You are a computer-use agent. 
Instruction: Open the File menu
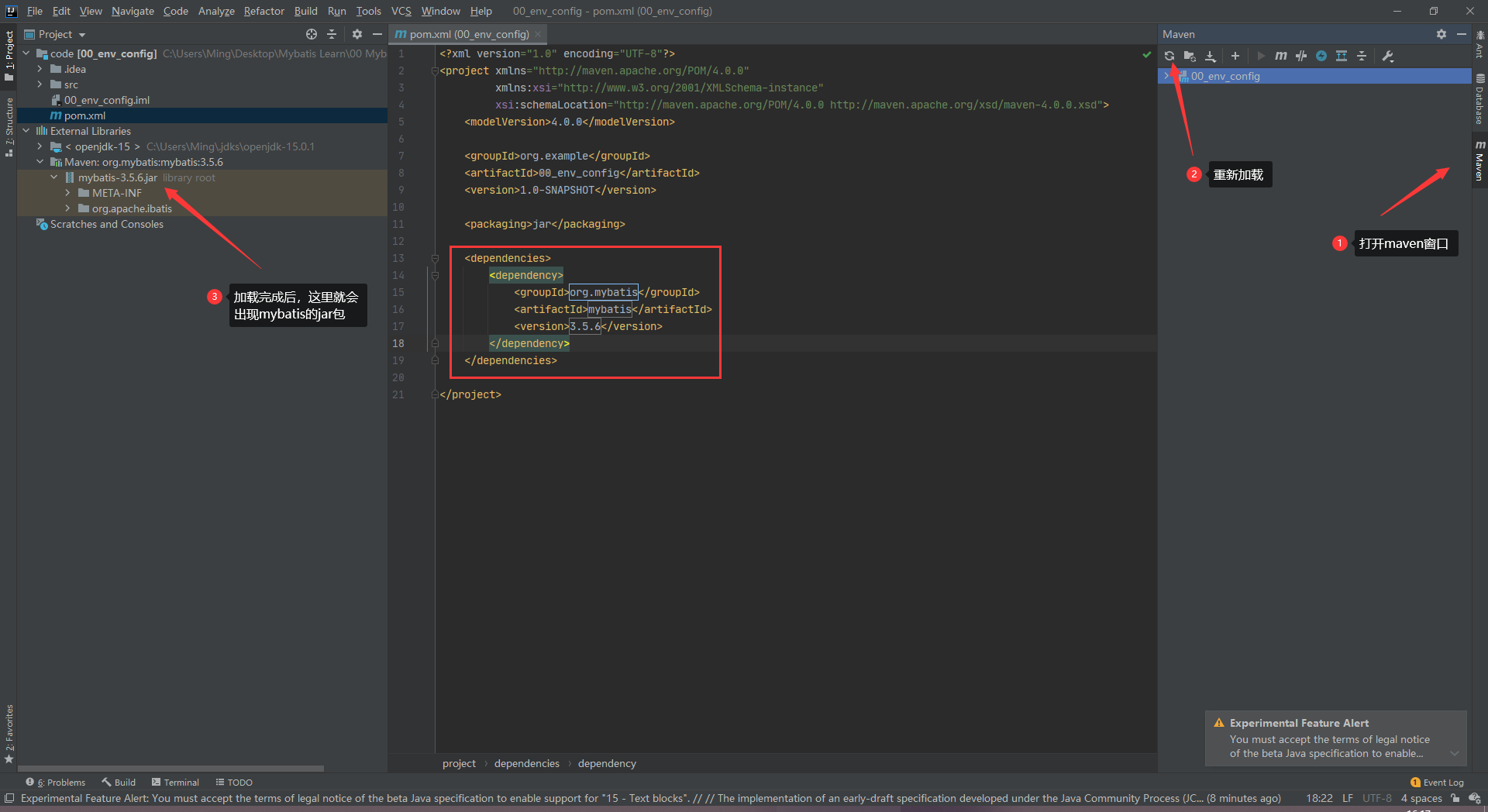pos(35,11)
